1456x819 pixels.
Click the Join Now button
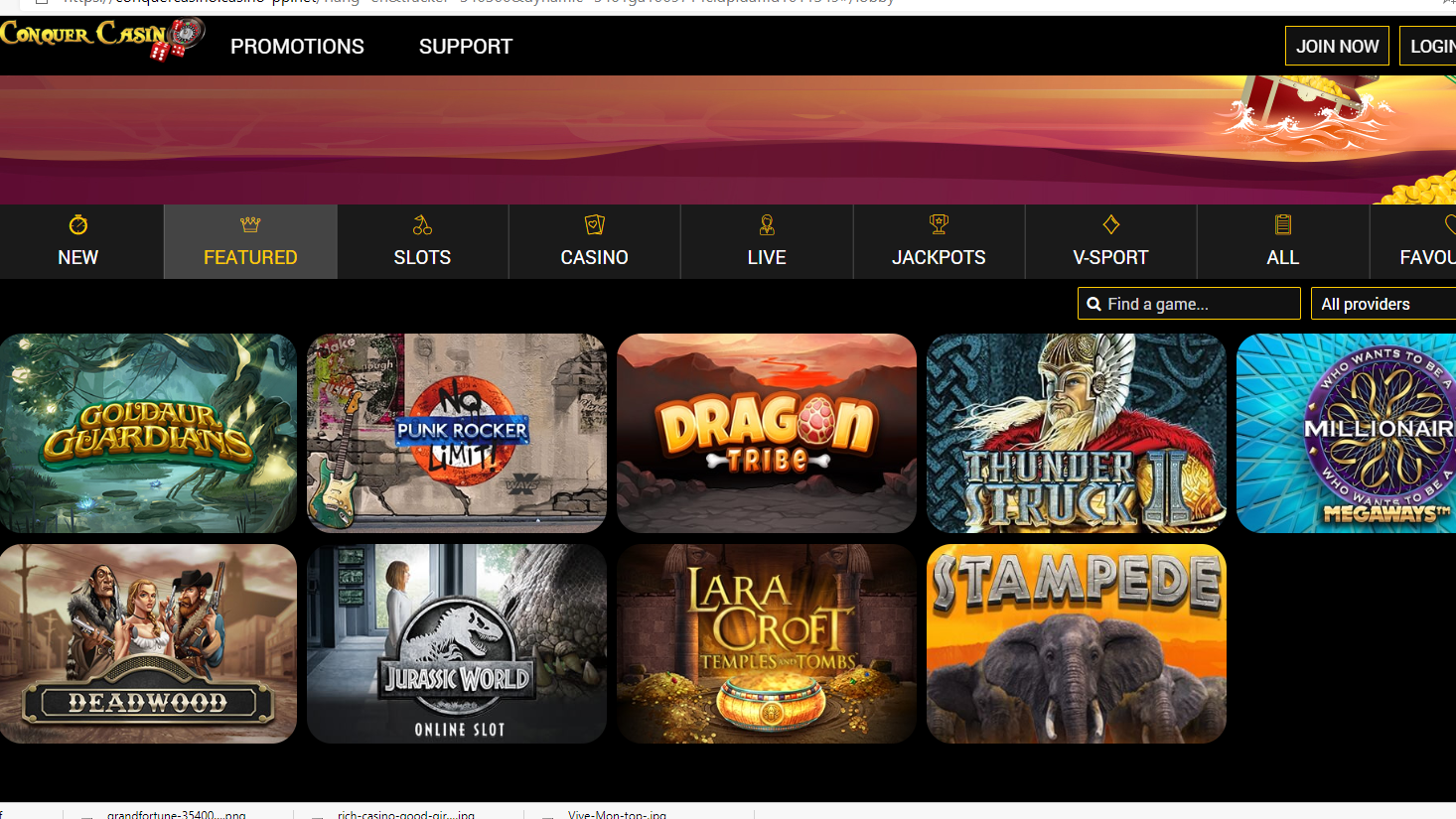[x=1337, y=46]
